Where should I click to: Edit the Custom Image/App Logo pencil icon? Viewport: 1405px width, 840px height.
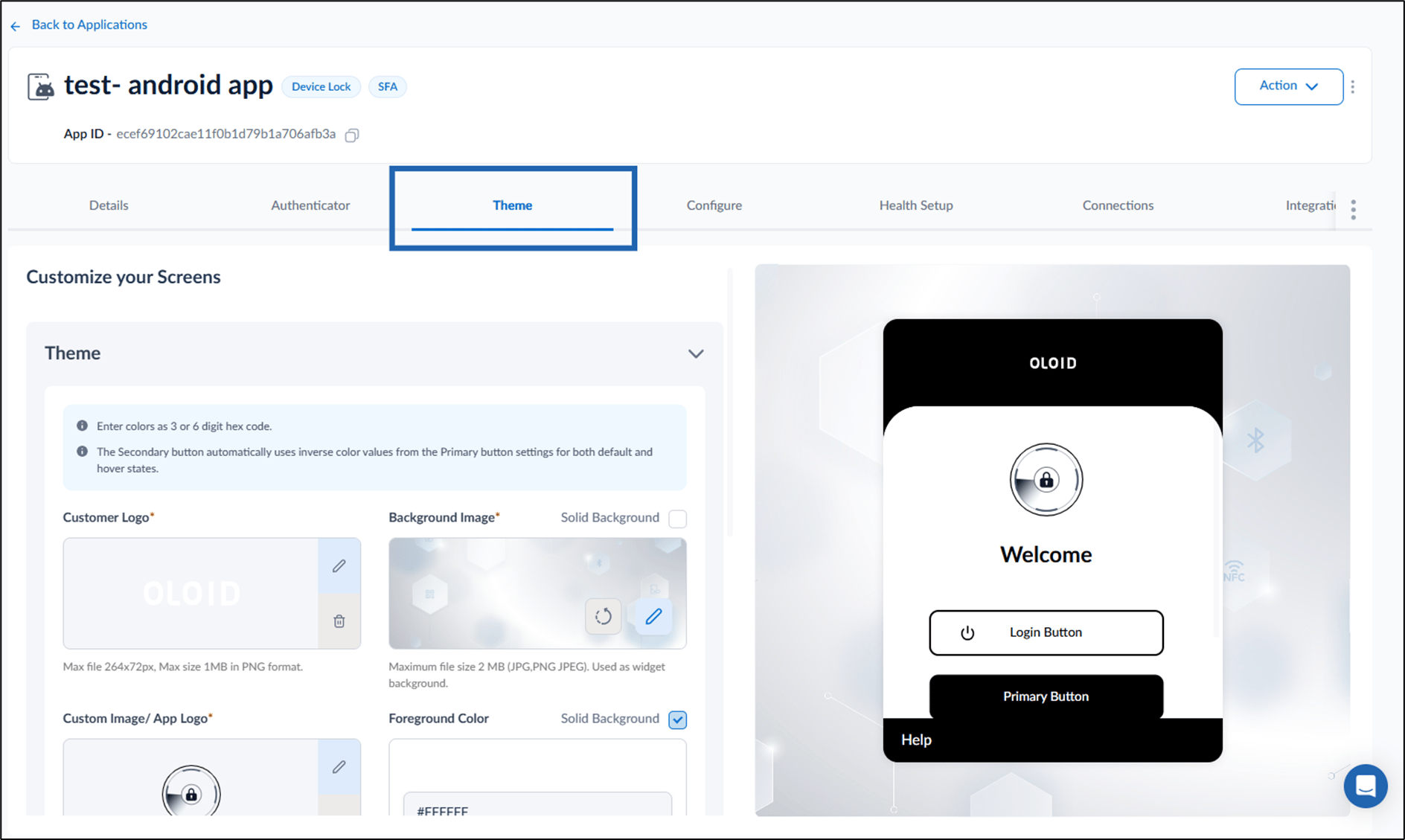(339, 766)
